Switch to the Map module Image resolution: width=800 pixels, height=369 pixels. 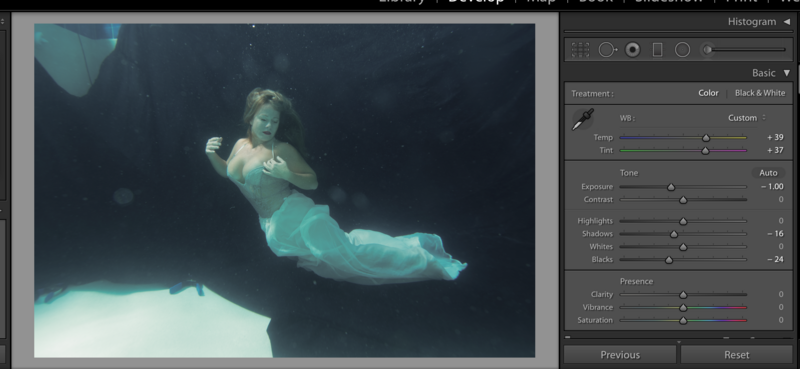[x=540, y=2]
